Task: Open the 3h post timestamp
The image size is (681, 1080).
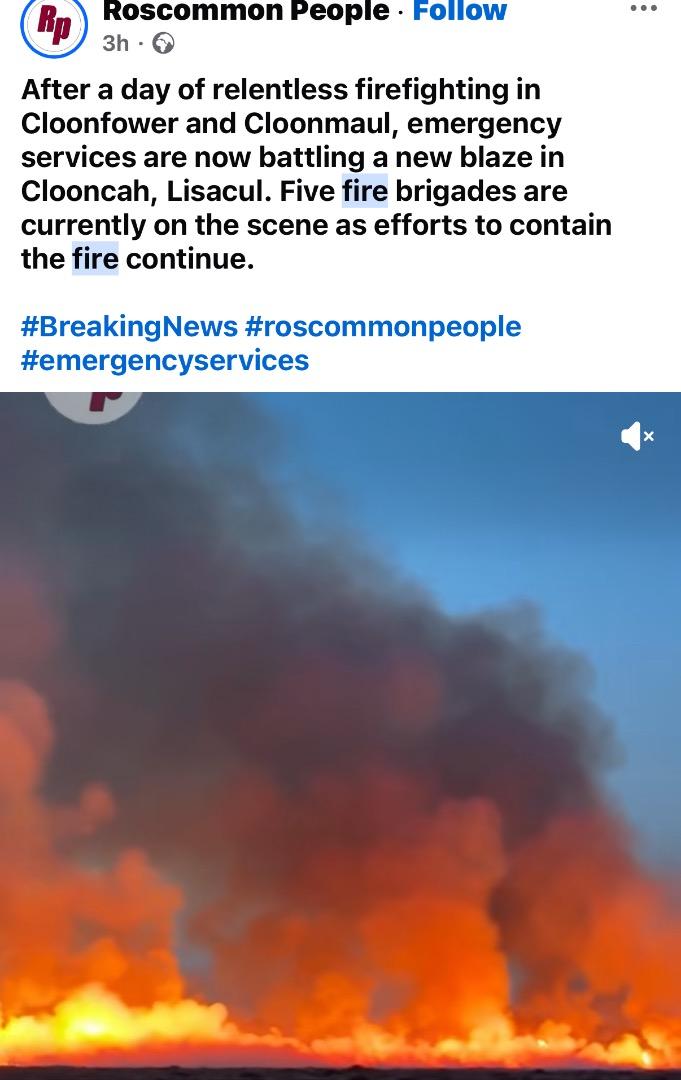Action: [116, 43]
